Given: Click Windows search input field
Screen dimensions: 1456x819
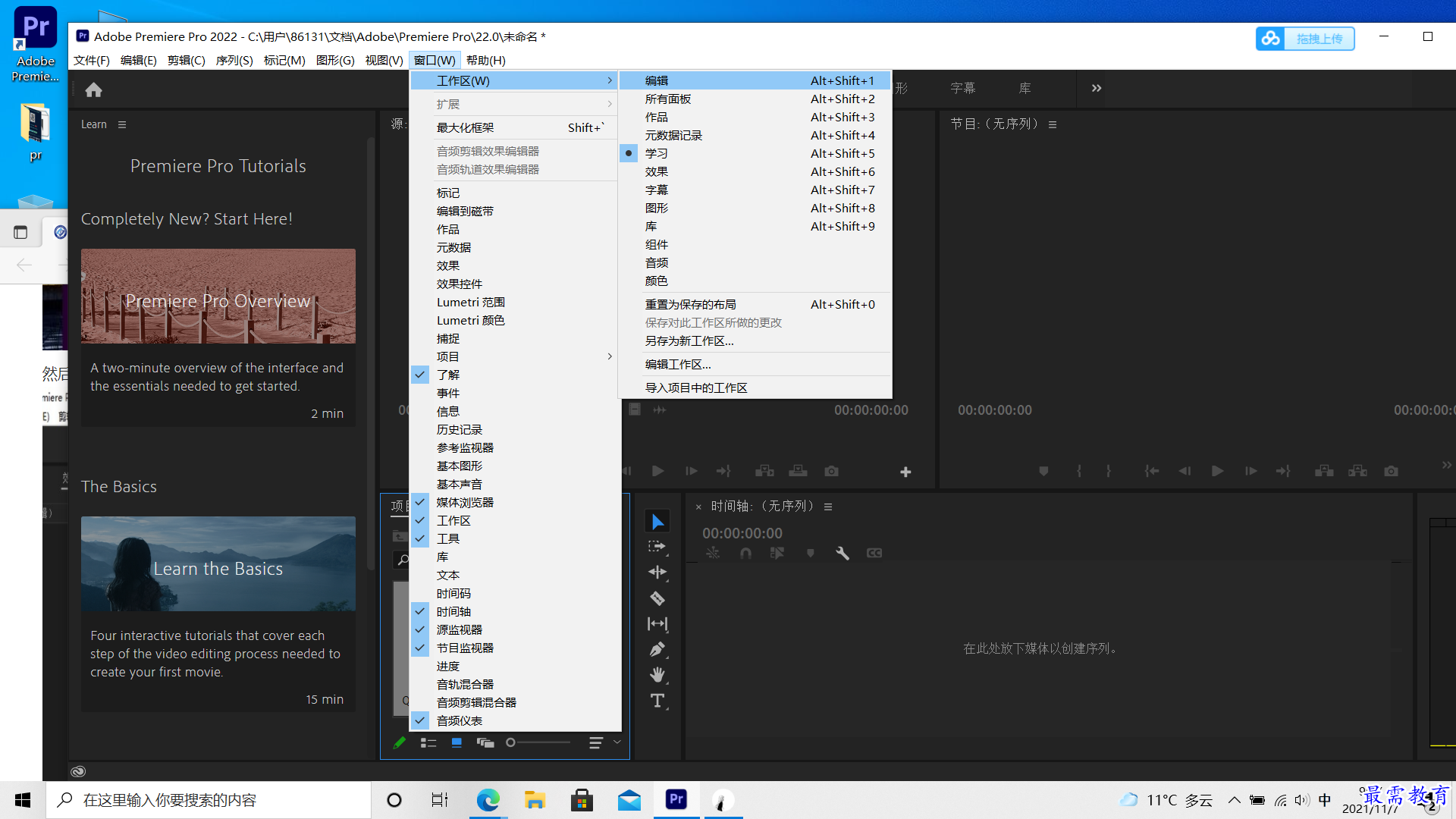Looking at the screenshot, I should [209, 800].
